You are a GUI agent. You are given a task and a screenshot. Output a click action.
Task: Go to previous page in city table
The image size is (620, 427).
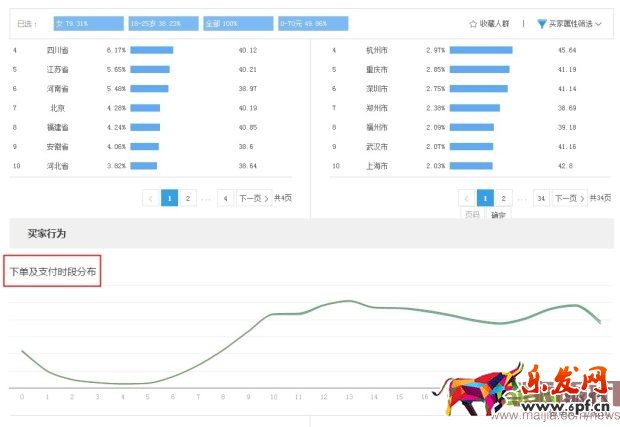tap(467, 198)
